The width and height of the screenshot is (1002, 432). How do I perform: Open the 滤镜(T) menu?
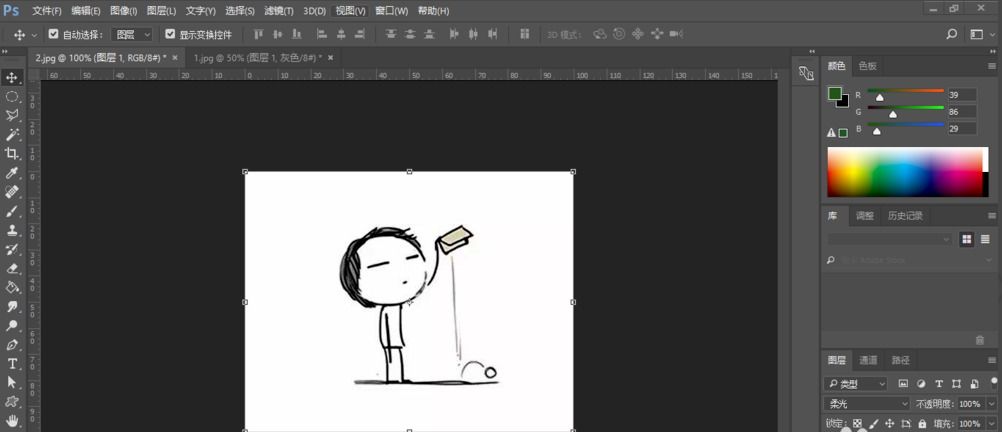278,11
